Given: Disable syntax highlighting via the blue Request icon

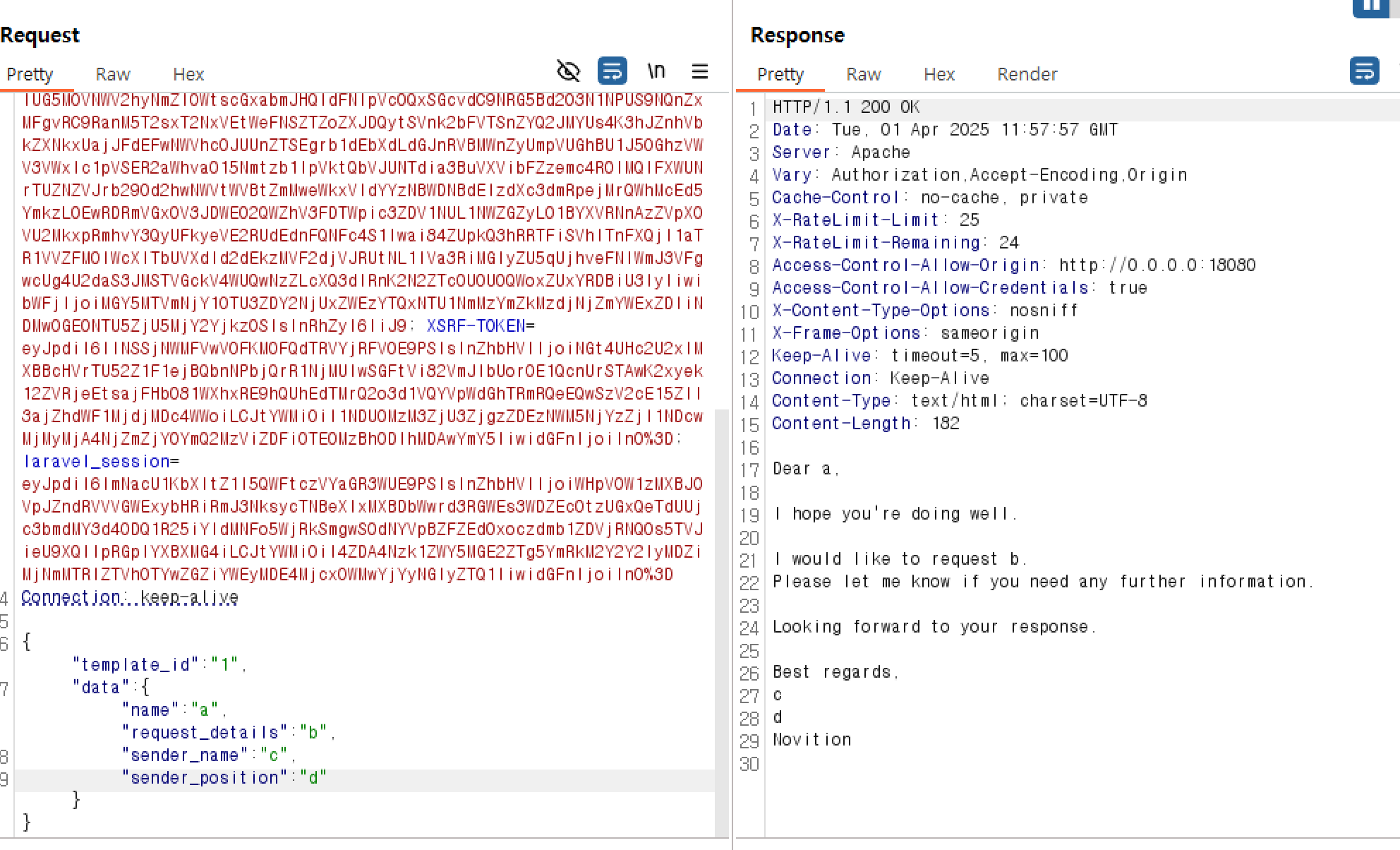Looking at the screenshot, I should click(612, 71).
